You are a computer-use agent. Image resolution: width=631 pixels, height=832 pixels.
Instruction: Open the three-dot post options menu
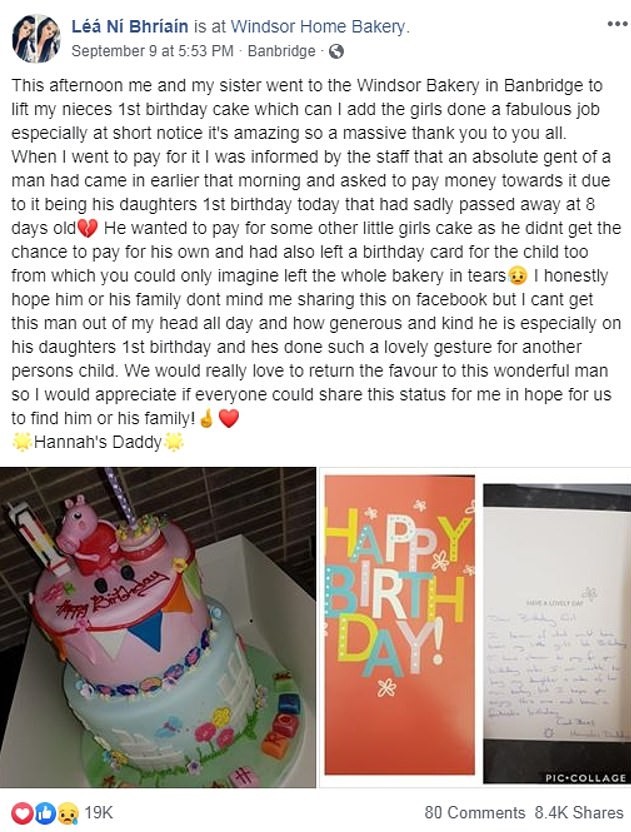coord(617,24)
